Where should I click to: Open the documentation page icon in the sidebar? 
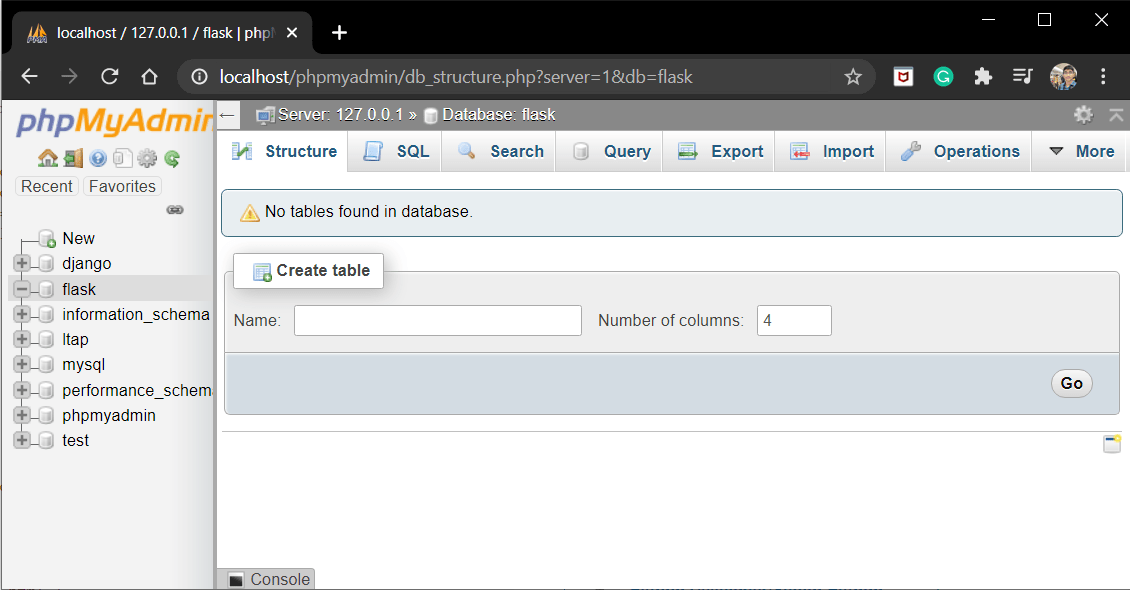(x=124, y=158)
